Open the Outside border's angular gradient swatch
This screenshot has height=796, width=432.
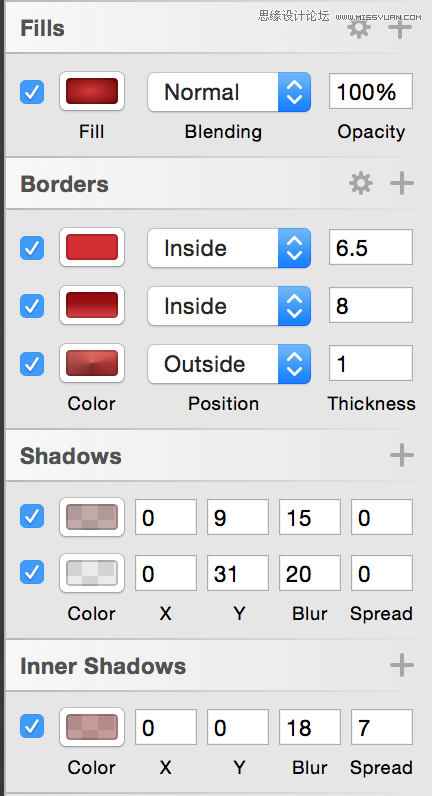pos(92,363)
